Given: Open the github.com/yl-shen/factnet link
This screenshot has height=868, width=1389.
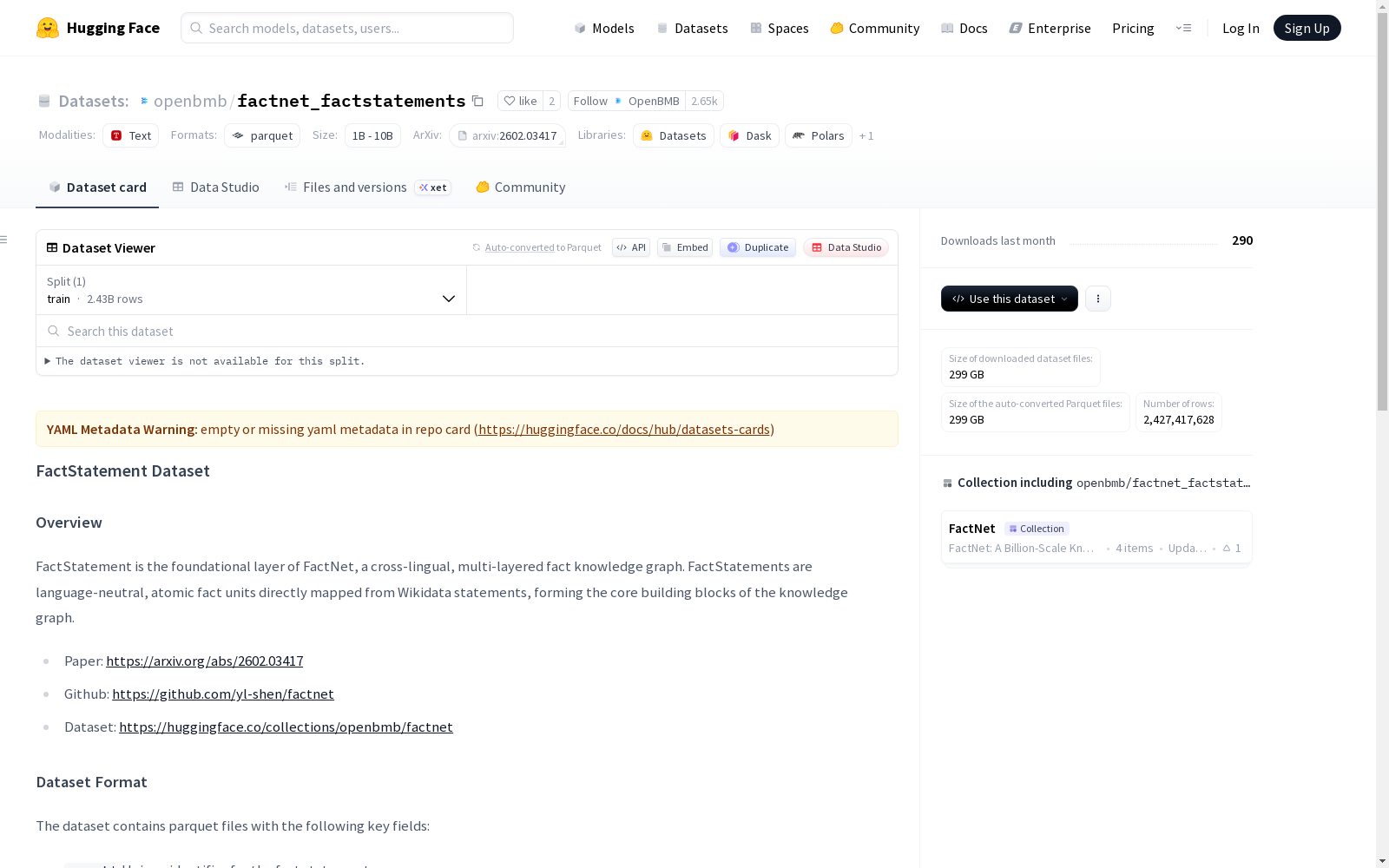Looking at the screenshot, I should [223, 694].
